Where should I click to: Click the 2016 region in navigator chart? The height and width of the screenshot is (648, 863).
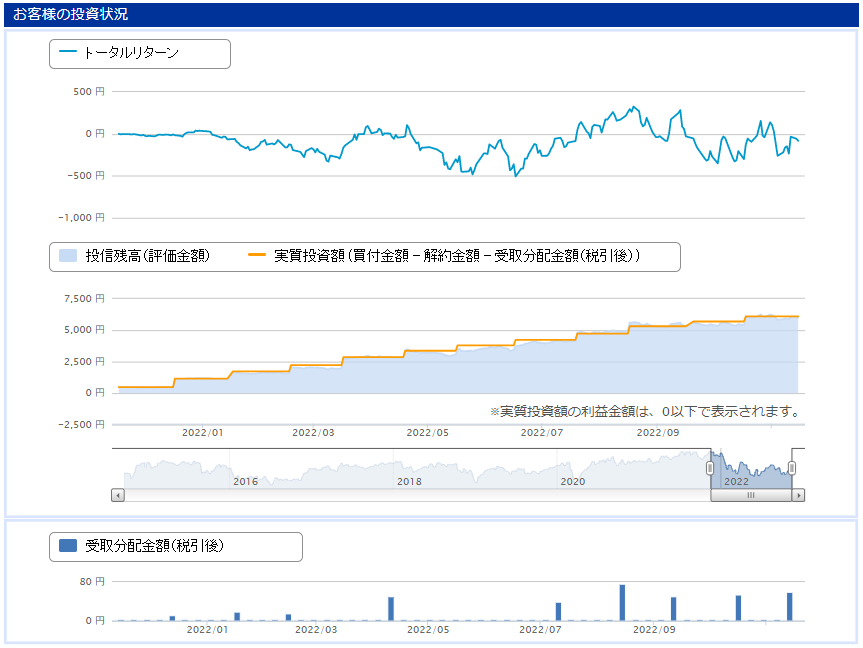pos(245,482)
